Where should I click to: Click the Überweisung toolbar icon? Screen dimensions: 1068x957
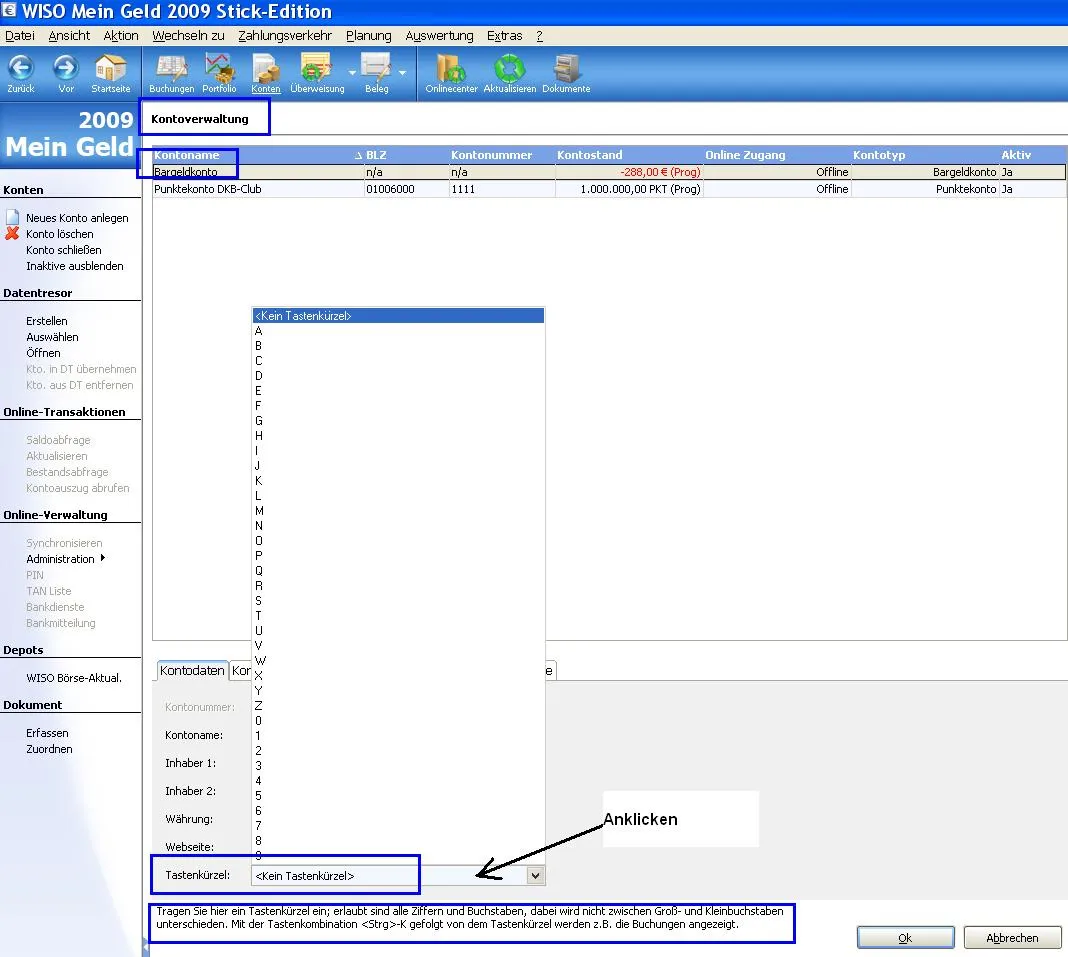click(316, 68)
